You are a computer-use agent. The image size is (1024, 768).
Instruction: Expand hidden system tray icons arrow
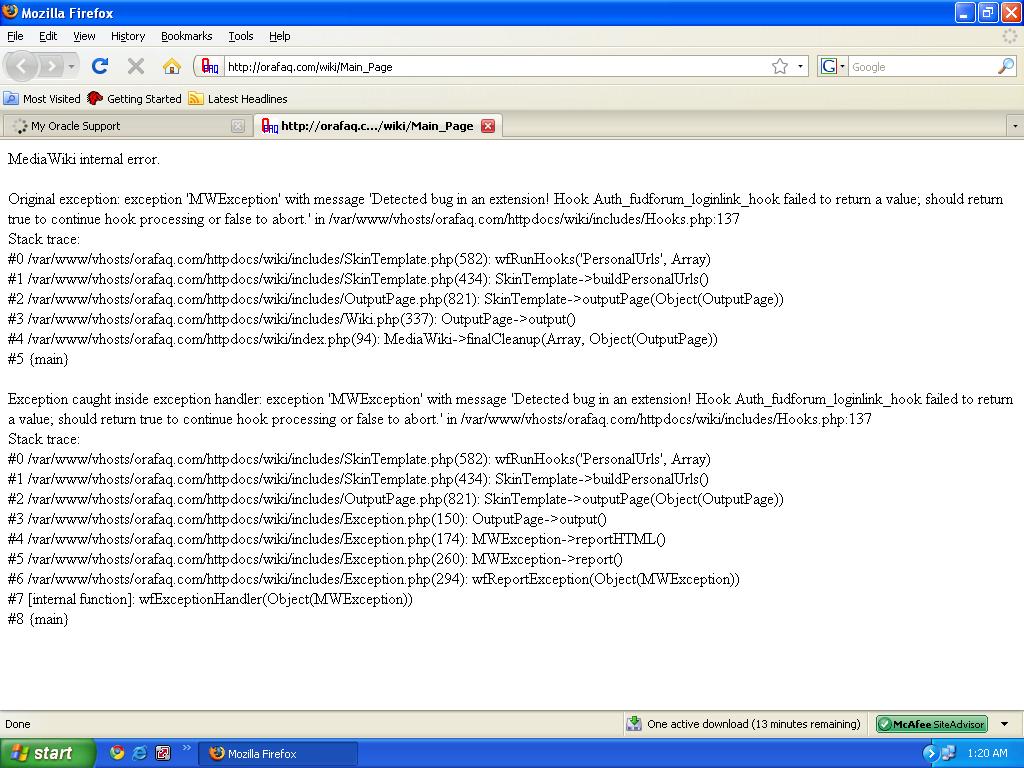pos(930,753)
